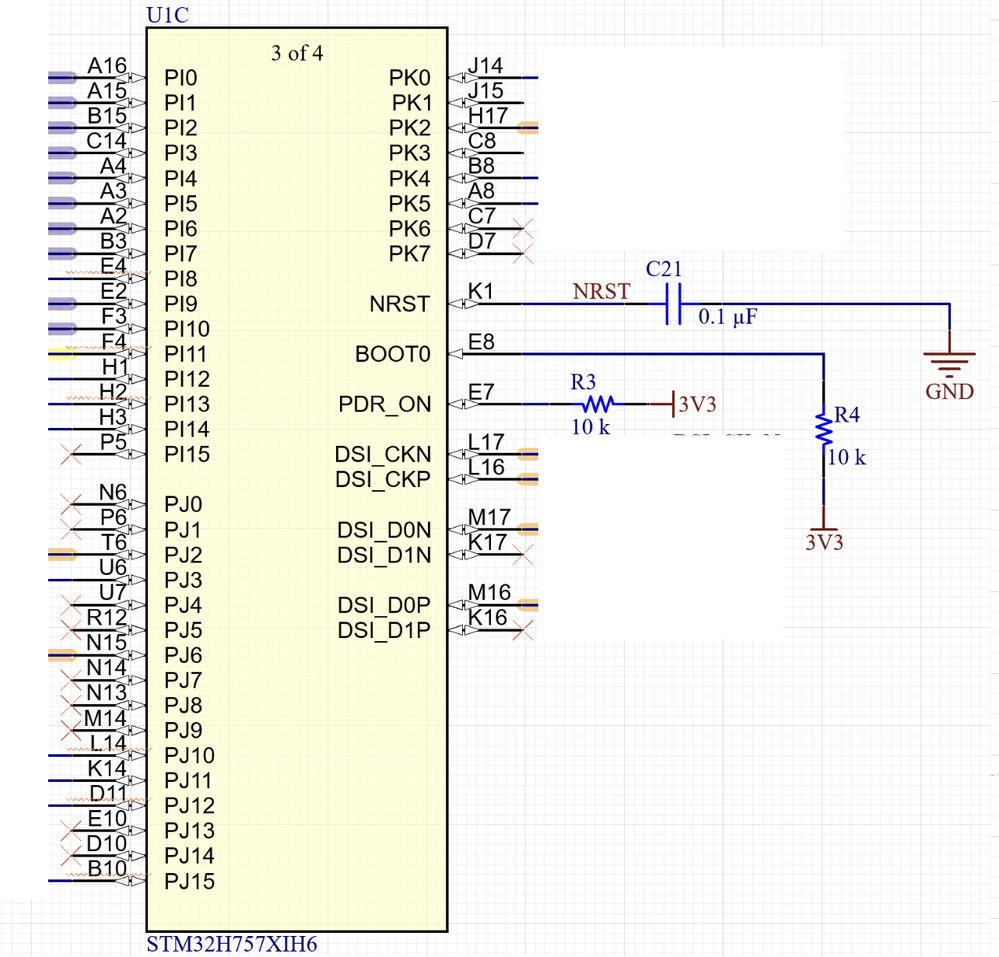Screen dimensions: 999x957
Task: Click the no-connect cross on PK7 pin D7
Action: (522, 254)
